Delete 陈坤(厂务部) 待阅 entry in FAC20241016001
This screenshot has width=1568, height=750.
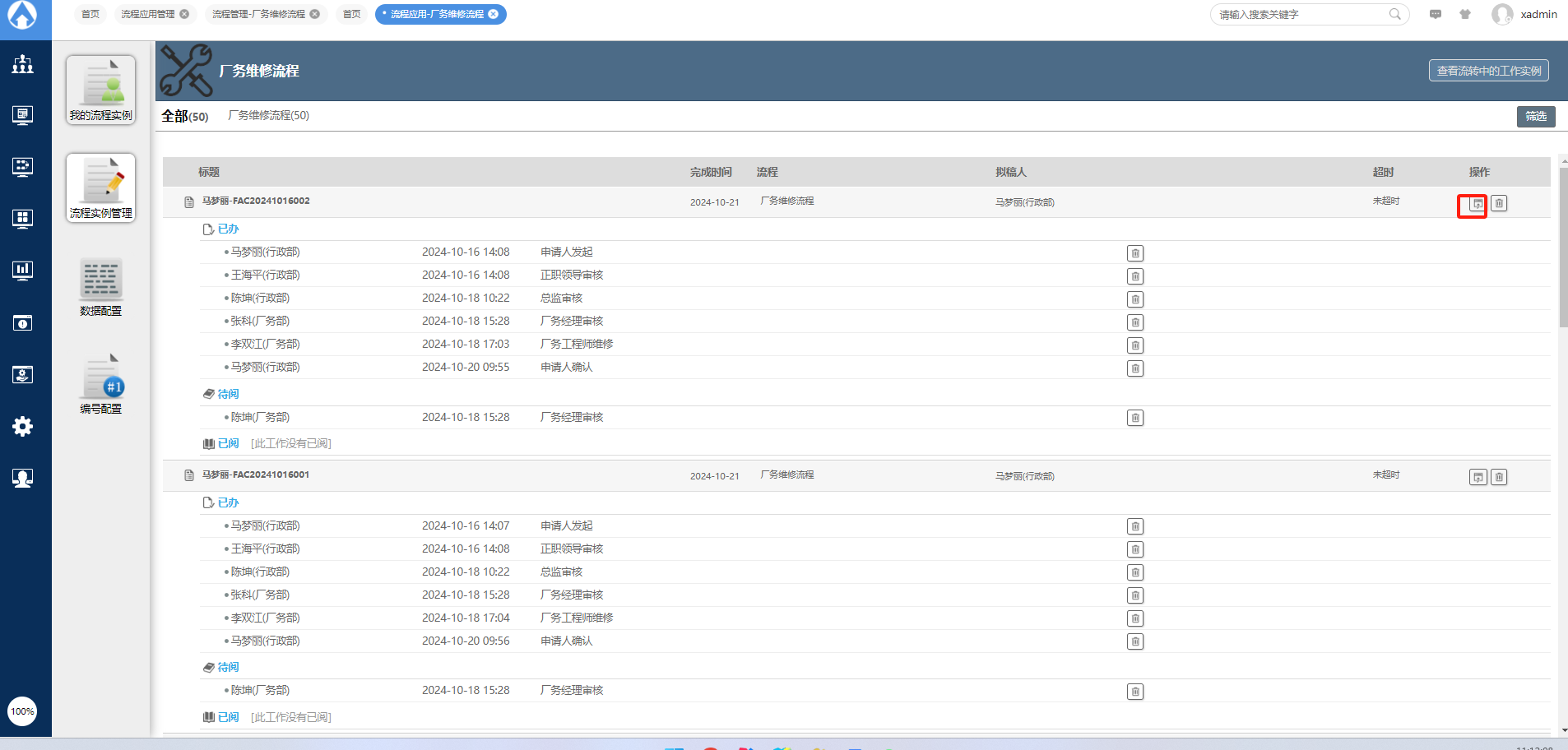click(1135, 692)
